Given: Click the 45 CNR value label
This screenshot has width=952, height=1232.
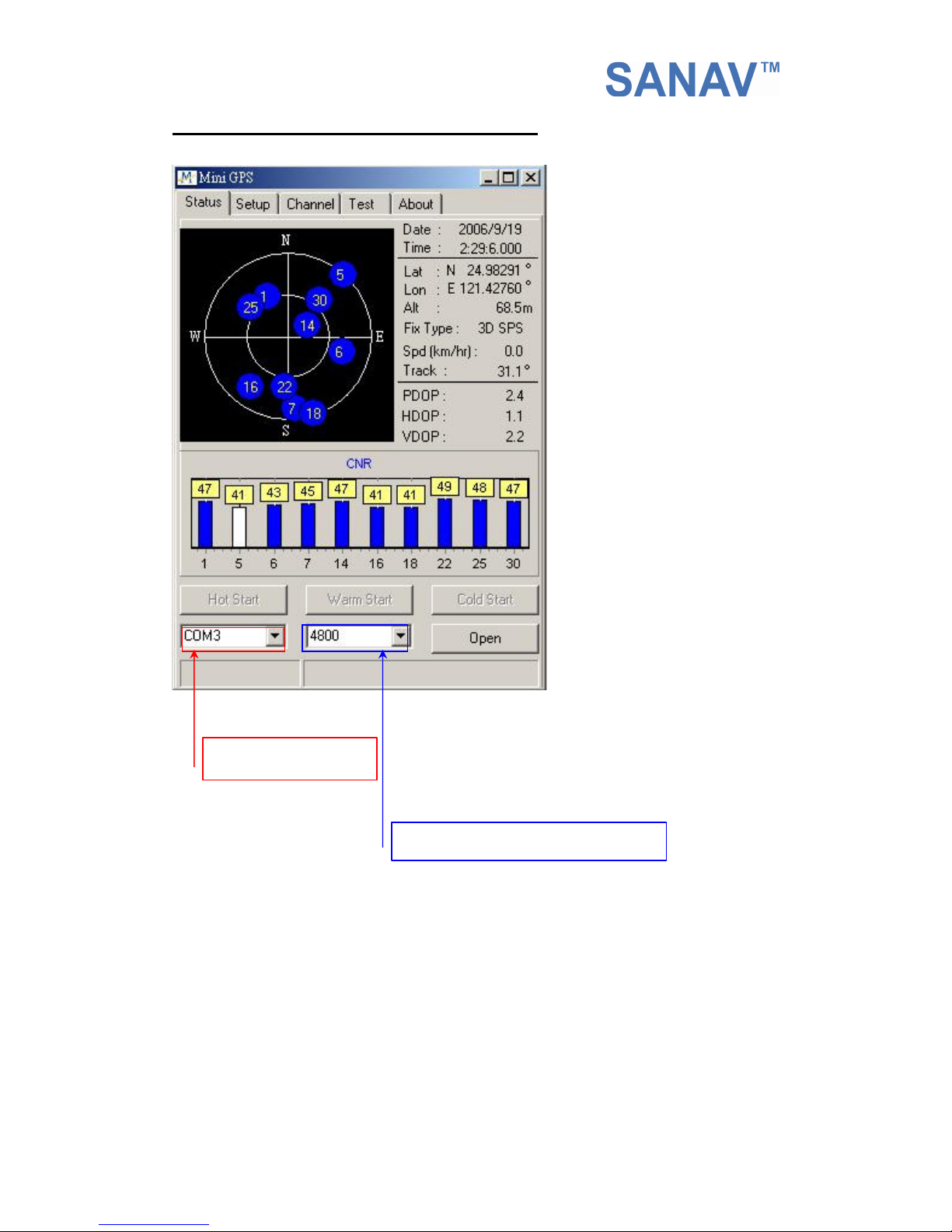Looking at the screenshot, I should pyautogui.click(x=308, y=491).
